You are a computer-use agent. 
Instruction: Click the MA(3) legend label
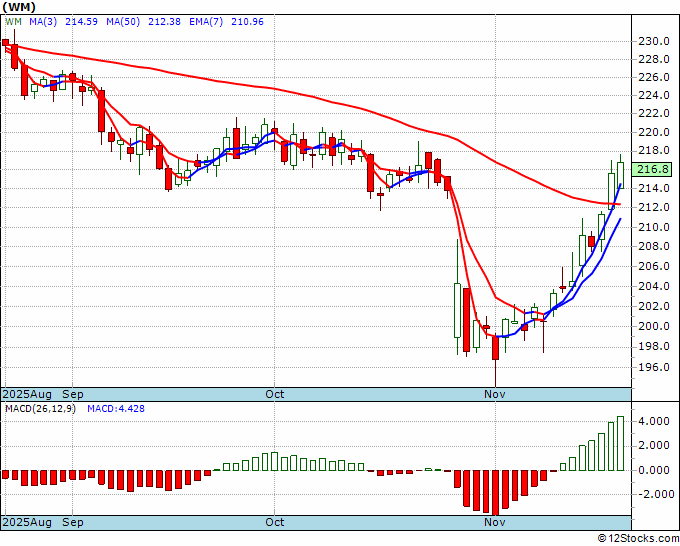pos(43,22)
